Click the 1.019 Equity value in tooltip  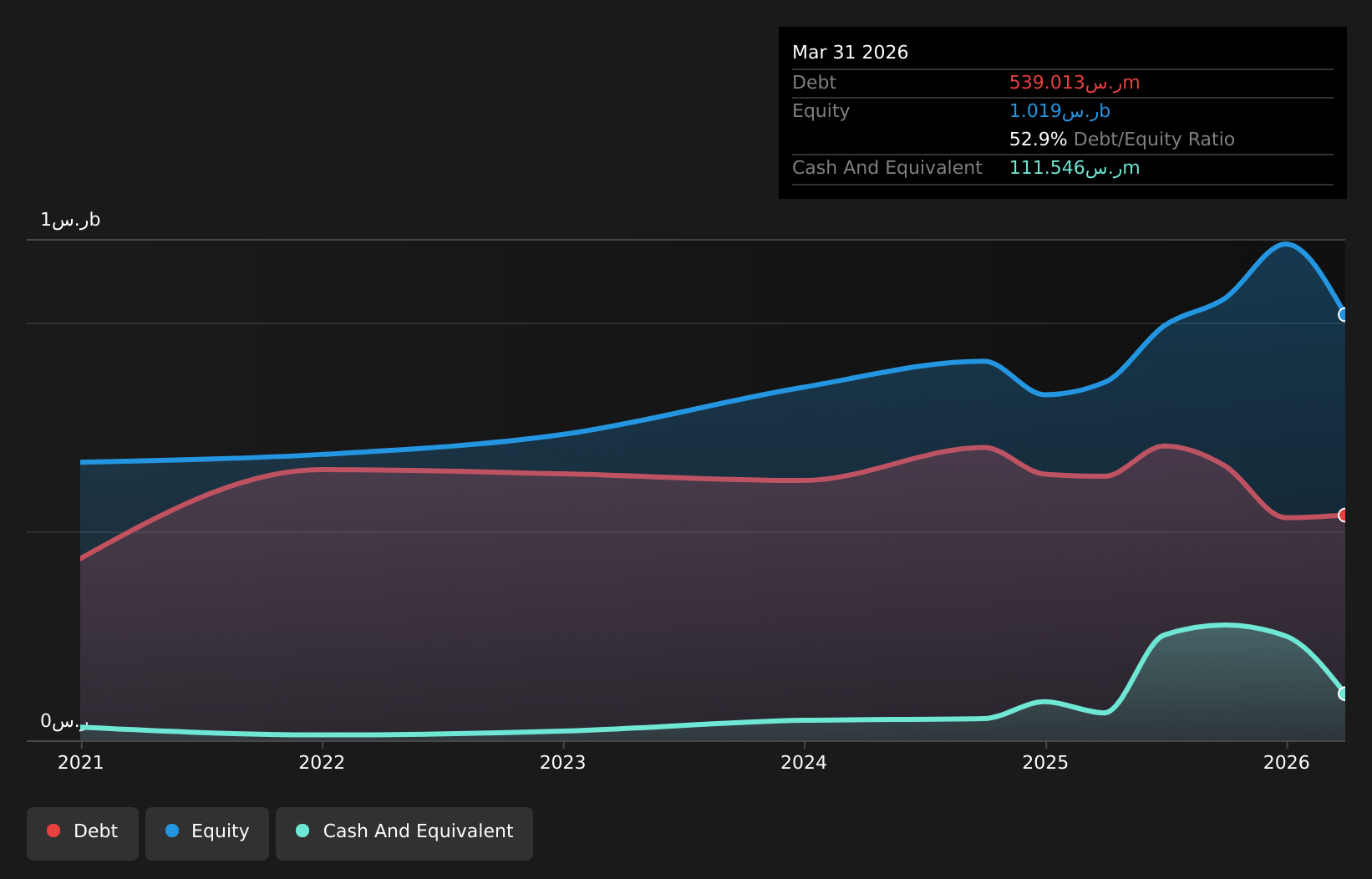click(x=1059, y=111)
